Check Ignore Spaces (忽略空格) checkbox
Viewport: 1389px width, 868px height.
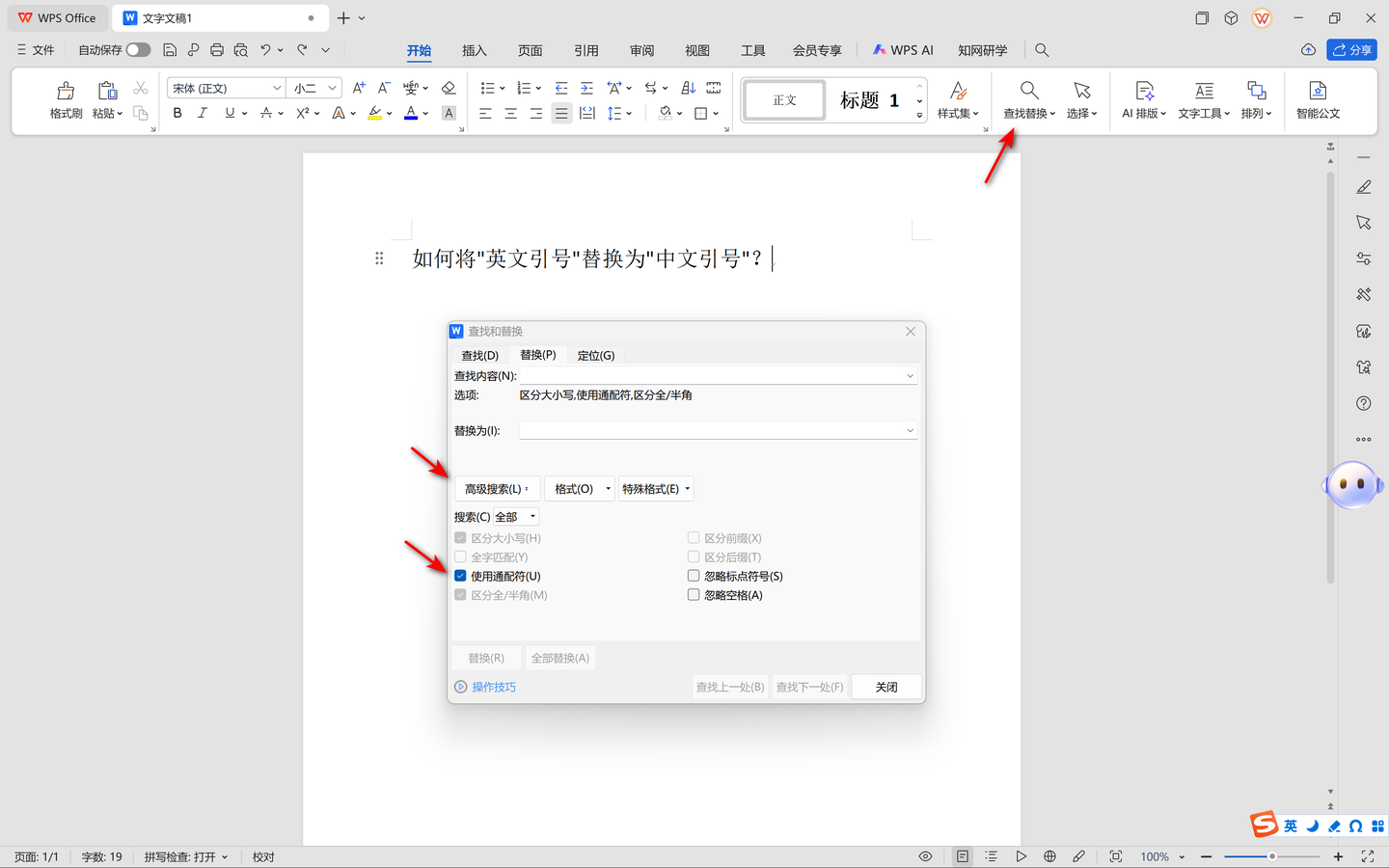[694, 595]
